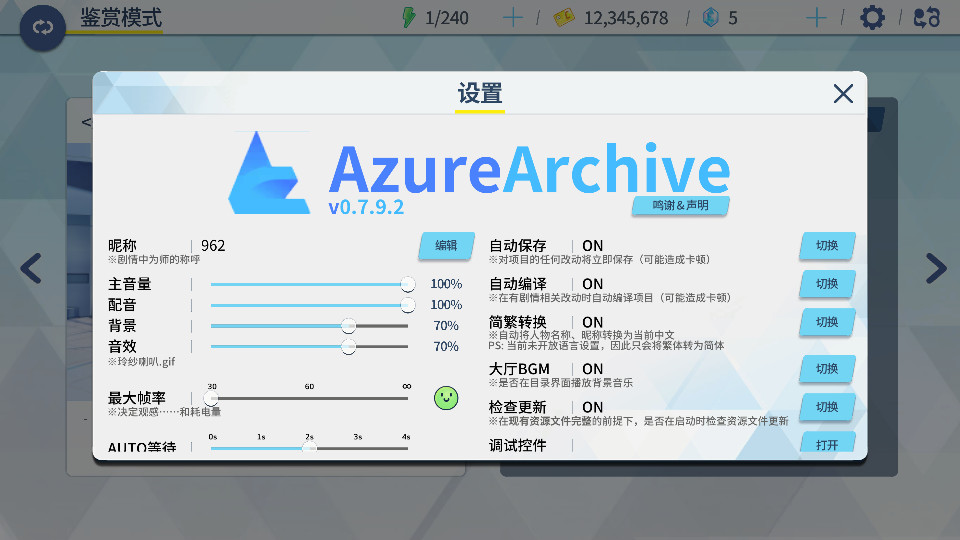
Task: Click the 100% value beside 配音
Action: (x=446, y=305)
